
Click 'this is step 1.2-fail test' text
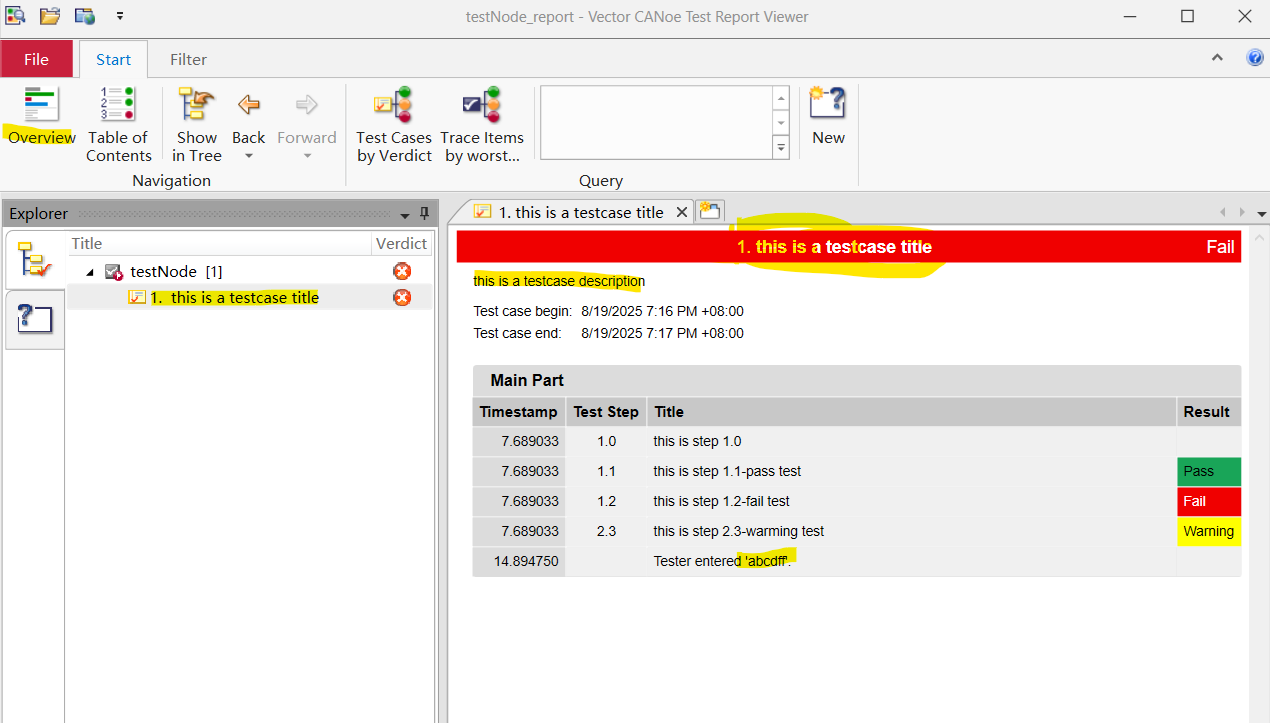[721, 501]
